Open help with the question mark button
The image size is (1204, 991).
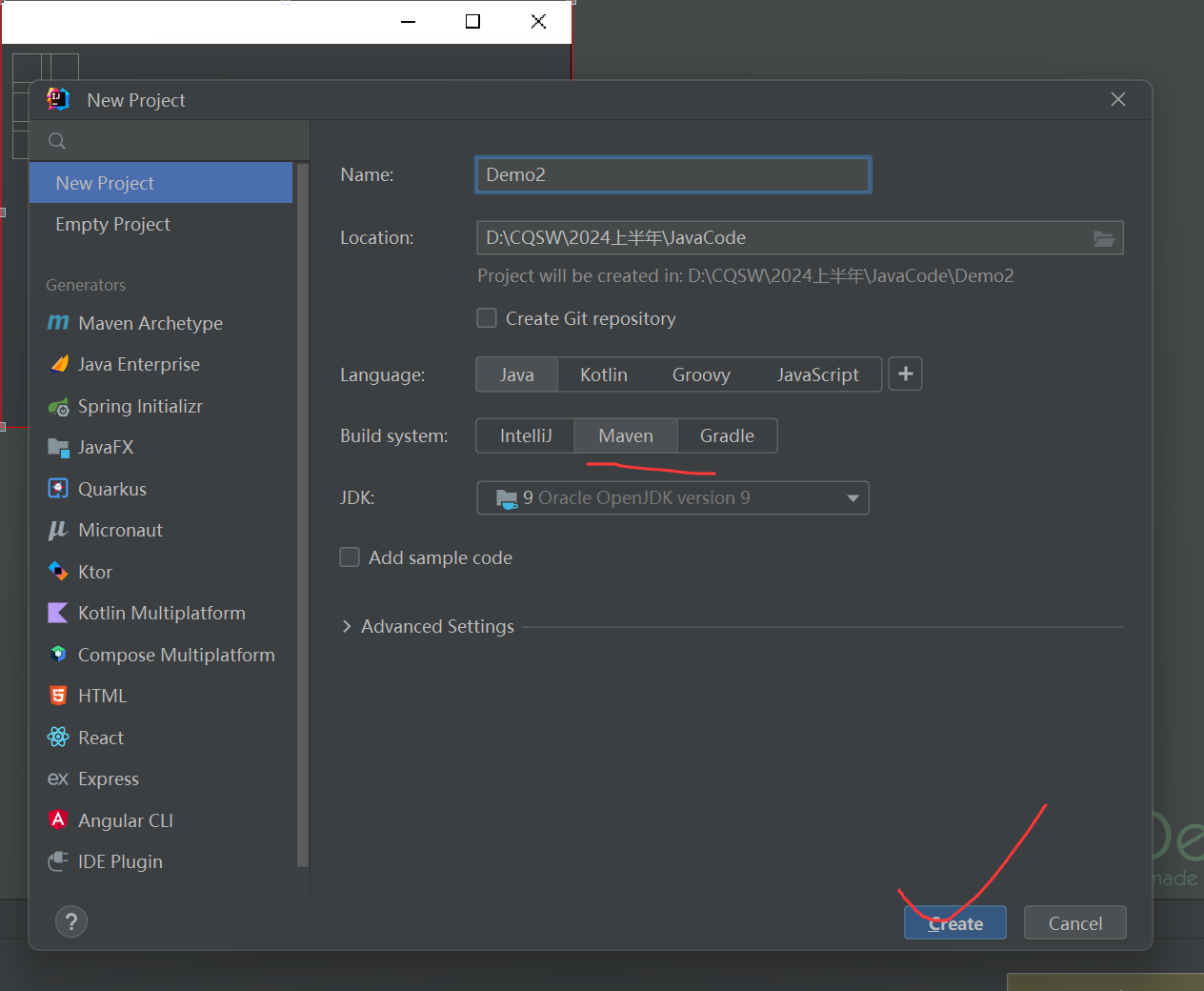pyautogui.click(x=71, y=921)
